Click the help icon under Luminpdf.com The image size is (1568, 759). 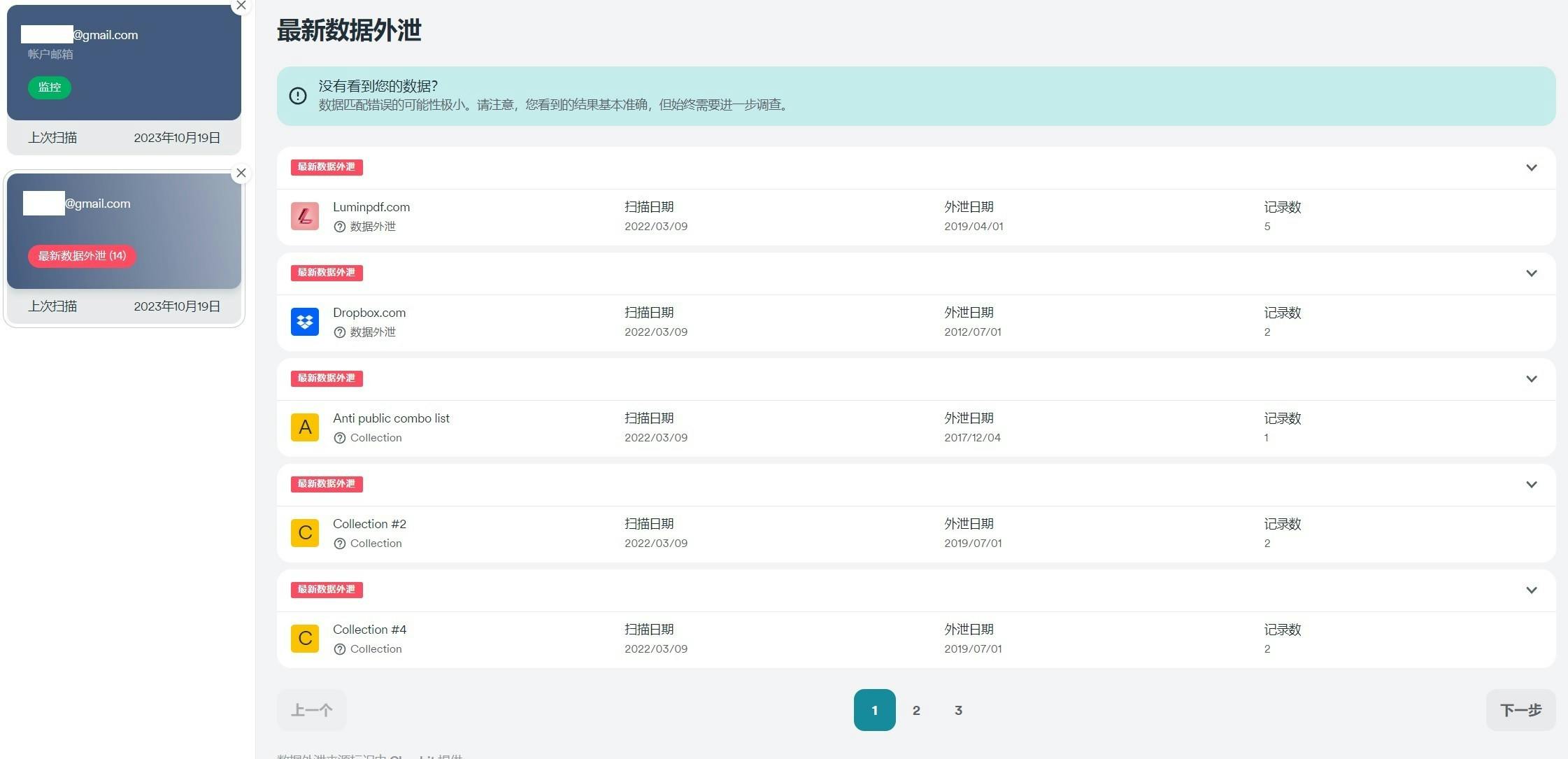click(340, 227)
